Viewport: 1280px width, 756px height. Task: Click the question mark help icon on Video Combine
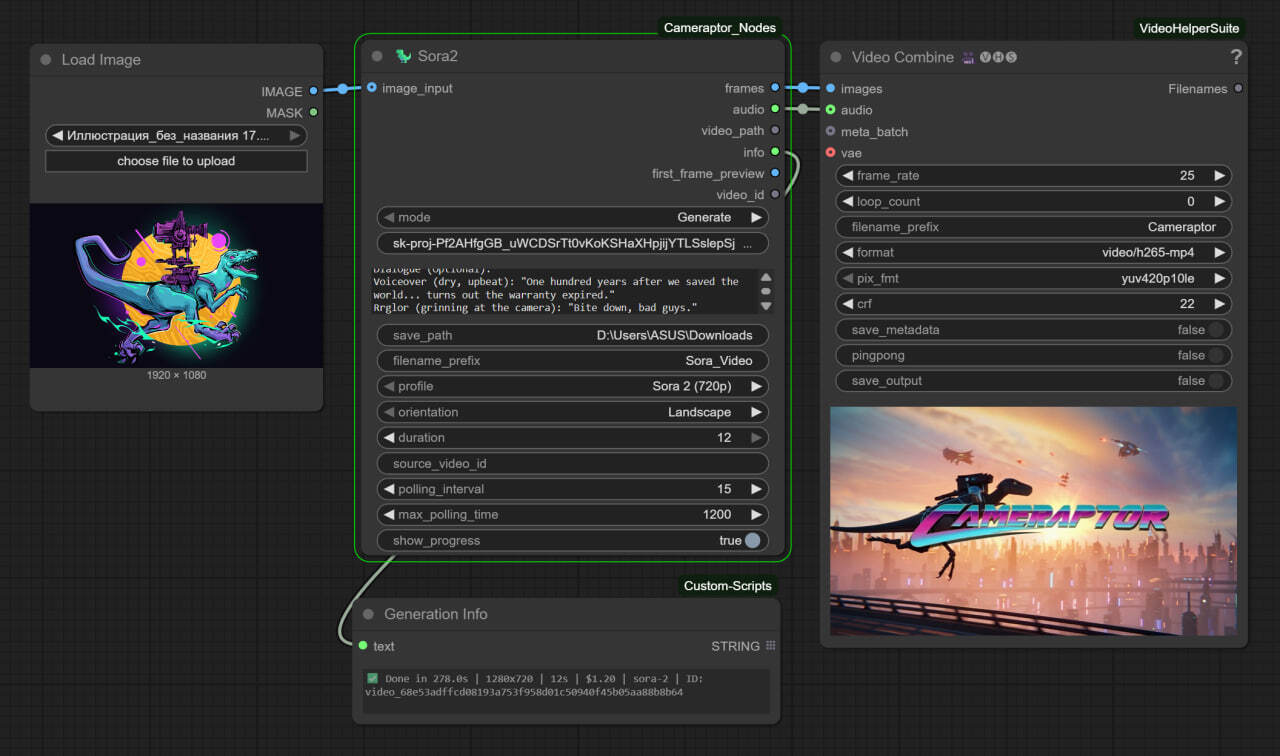click(x=1236, y=57)
